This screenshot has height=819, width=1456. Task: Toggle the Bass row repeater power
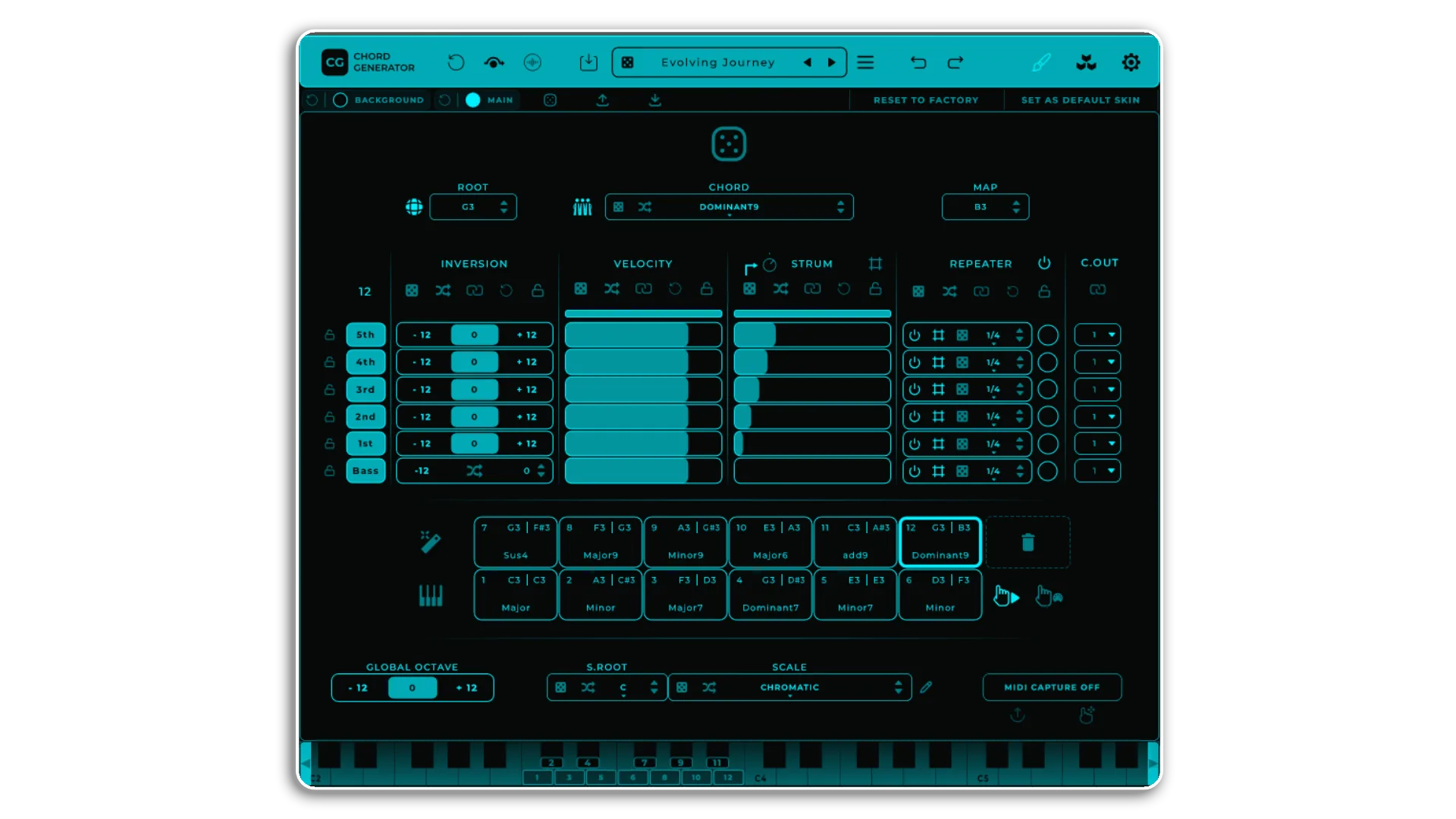[915, 471]
